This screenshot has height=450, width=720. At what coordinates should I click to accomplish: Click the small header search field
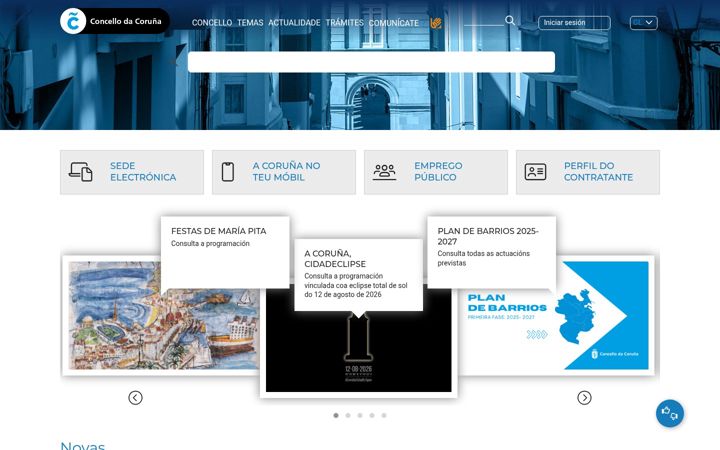484,21
